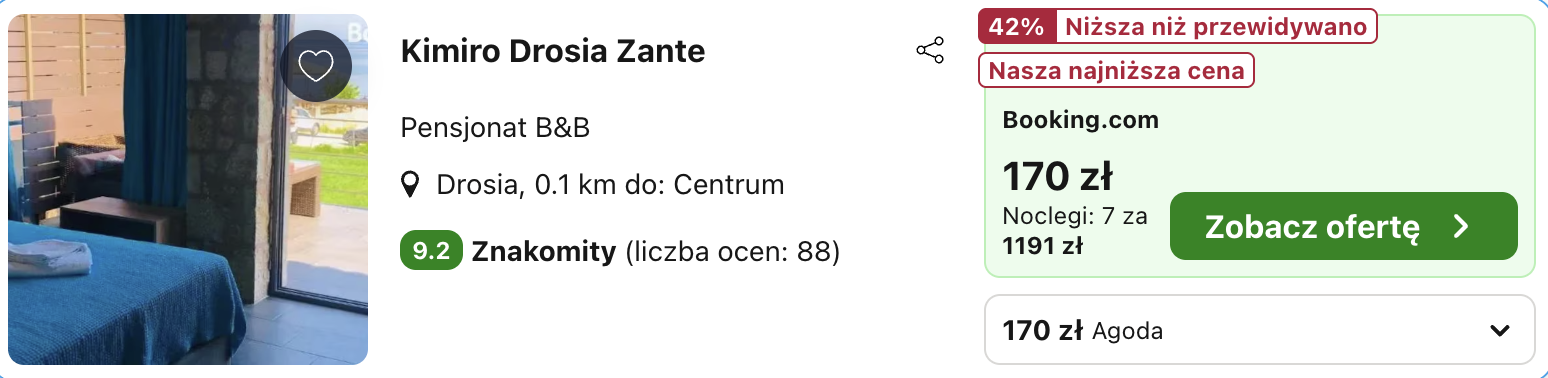Open the Kimiro Drosia Zante hotel title
This screenshot has height=378, width=1548.
pos(553,51)
